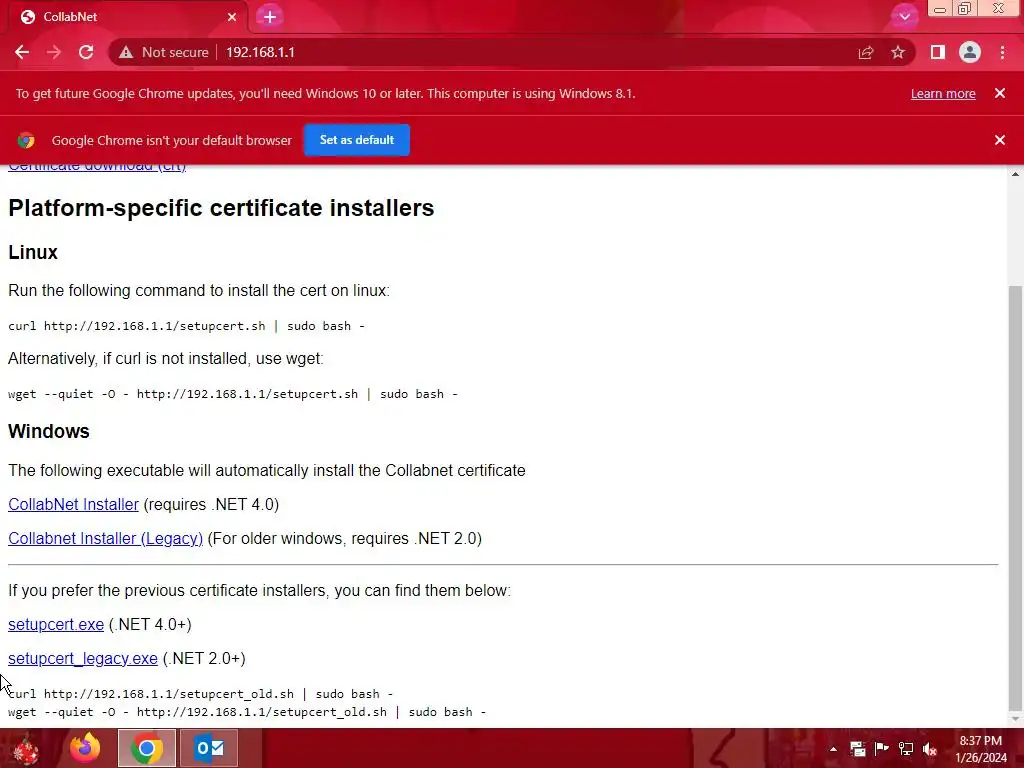
Task: Bookmark this page with the star
Action: point(898,52)
